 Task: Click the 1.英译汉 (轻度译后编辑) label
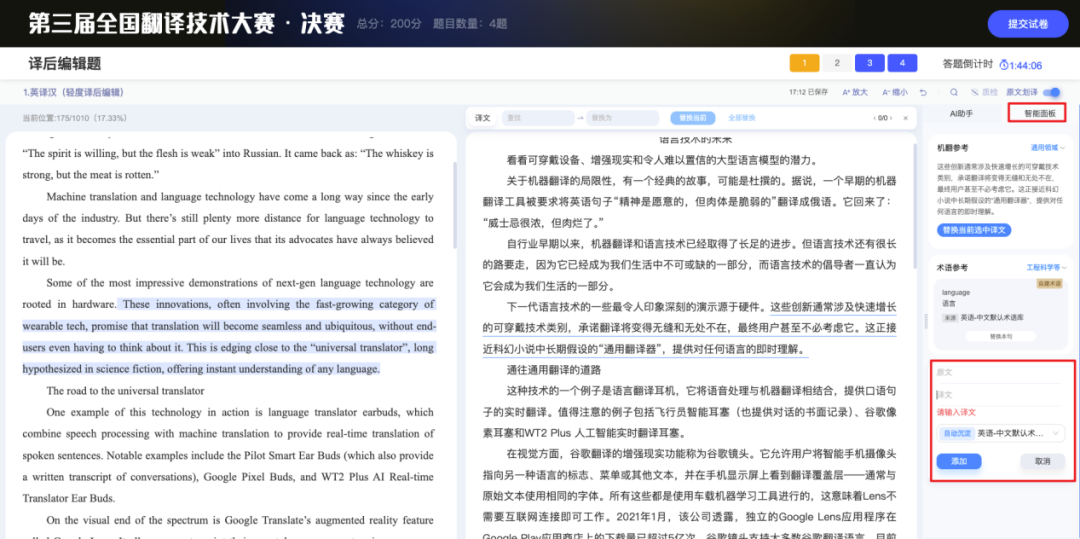click(x=73, y=92)
